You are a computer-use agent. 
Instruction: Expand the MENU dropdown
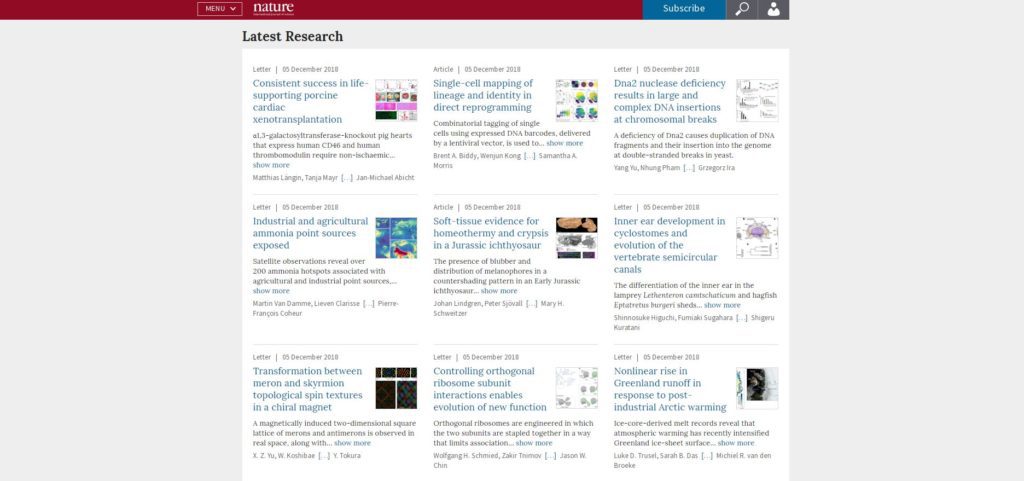[220, 9]
